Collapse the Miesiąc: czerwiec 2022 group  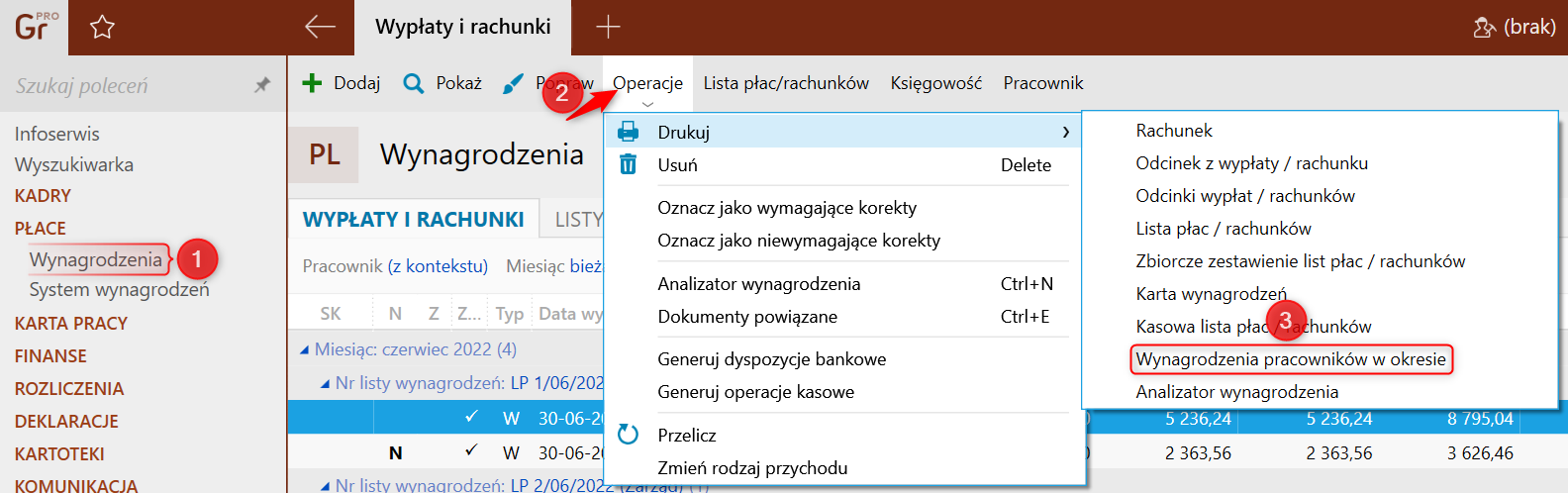click(305, 349)
